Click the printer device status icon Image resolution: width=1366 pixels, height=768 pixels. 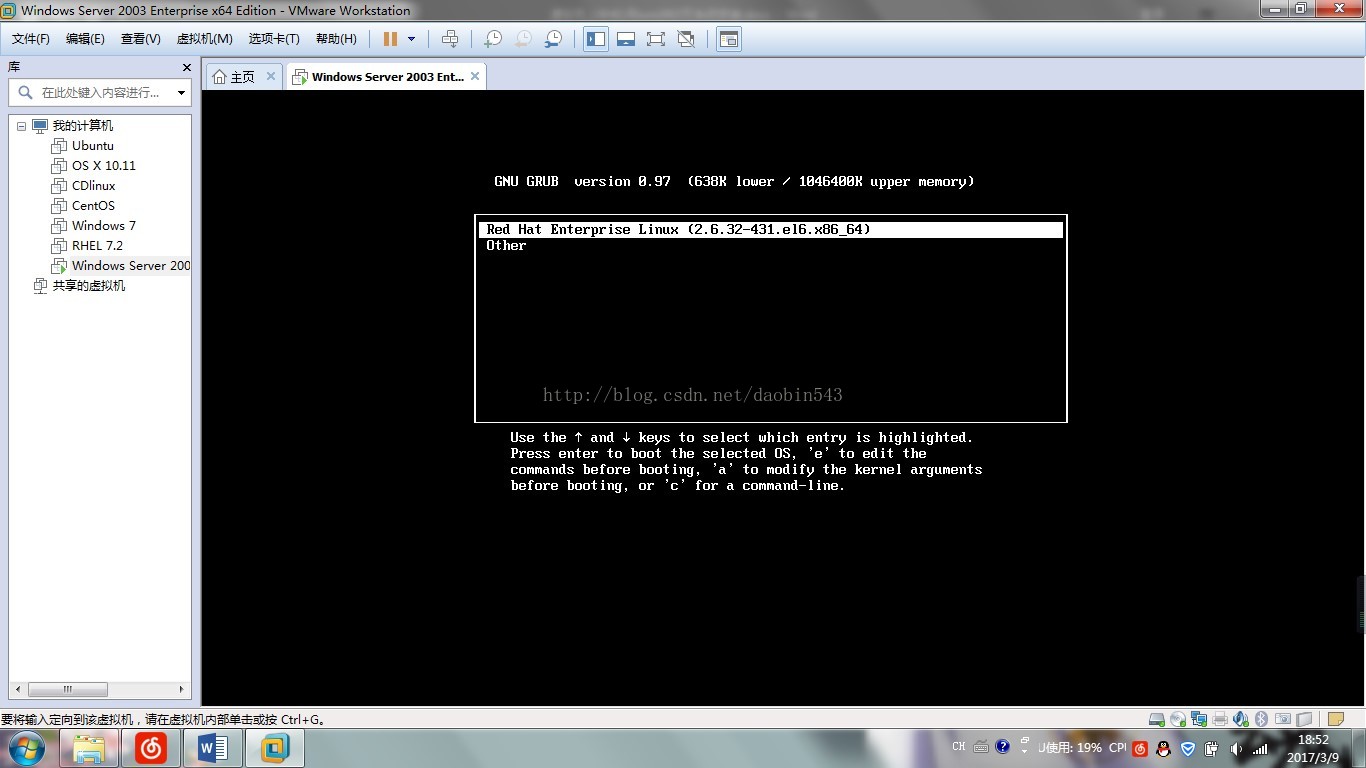[1220, 719]
